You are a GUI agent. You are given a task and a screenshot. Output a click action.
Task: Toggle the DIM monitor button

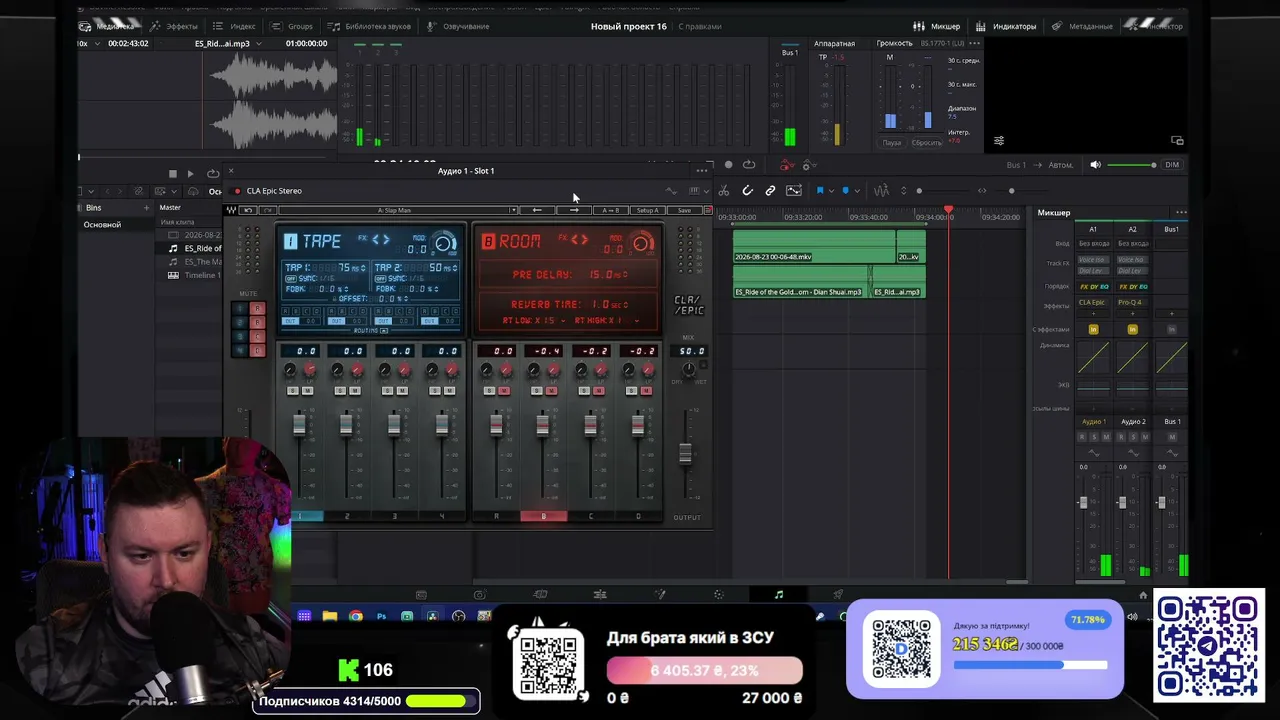tap(1172, 165)
